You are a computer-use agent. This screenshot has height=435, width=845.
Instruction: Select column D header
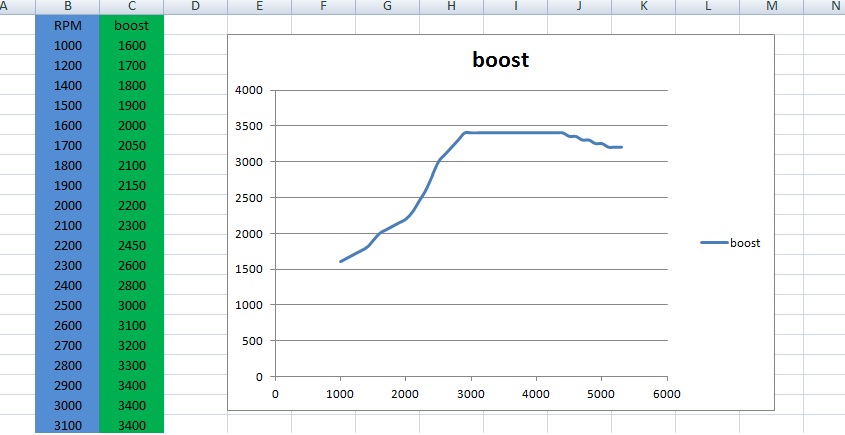[x=195, y=6]
